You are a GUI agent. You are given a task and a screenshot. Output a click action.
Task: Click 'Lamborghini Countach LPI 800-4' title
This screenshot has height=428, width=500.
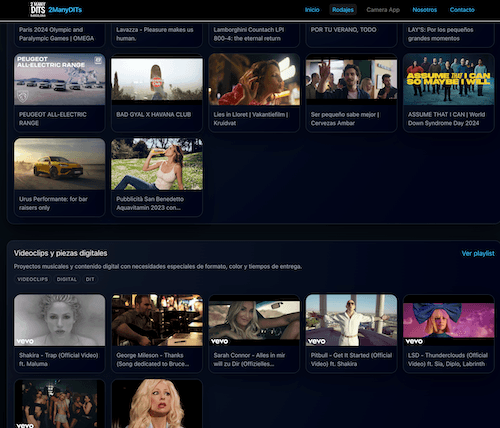tap(249, 34)
